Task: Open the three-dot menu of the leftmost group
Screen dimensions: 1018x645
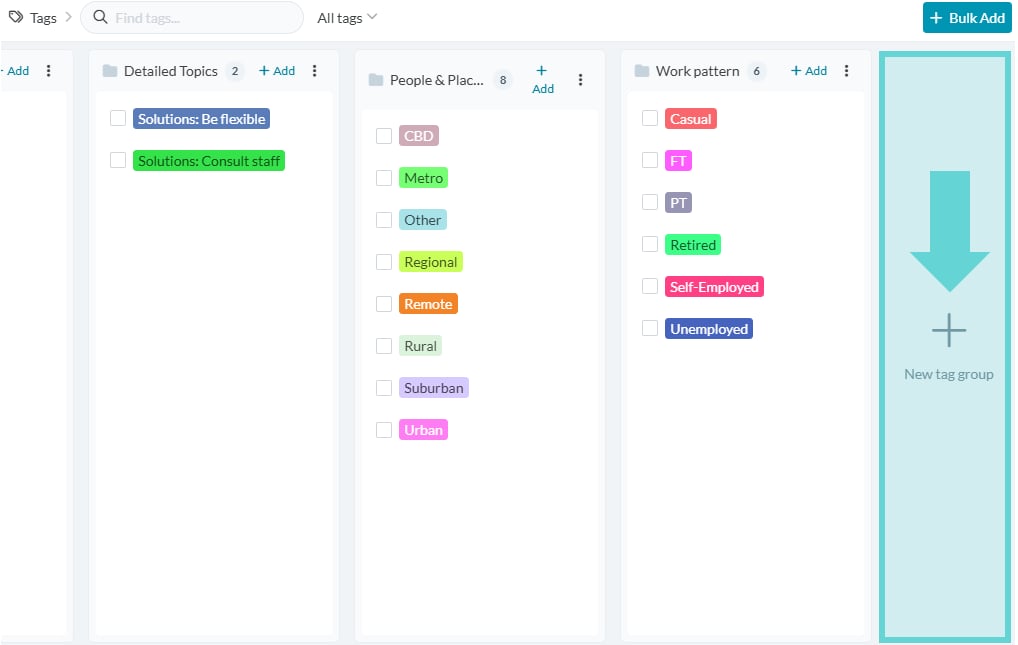Action: 49,71
